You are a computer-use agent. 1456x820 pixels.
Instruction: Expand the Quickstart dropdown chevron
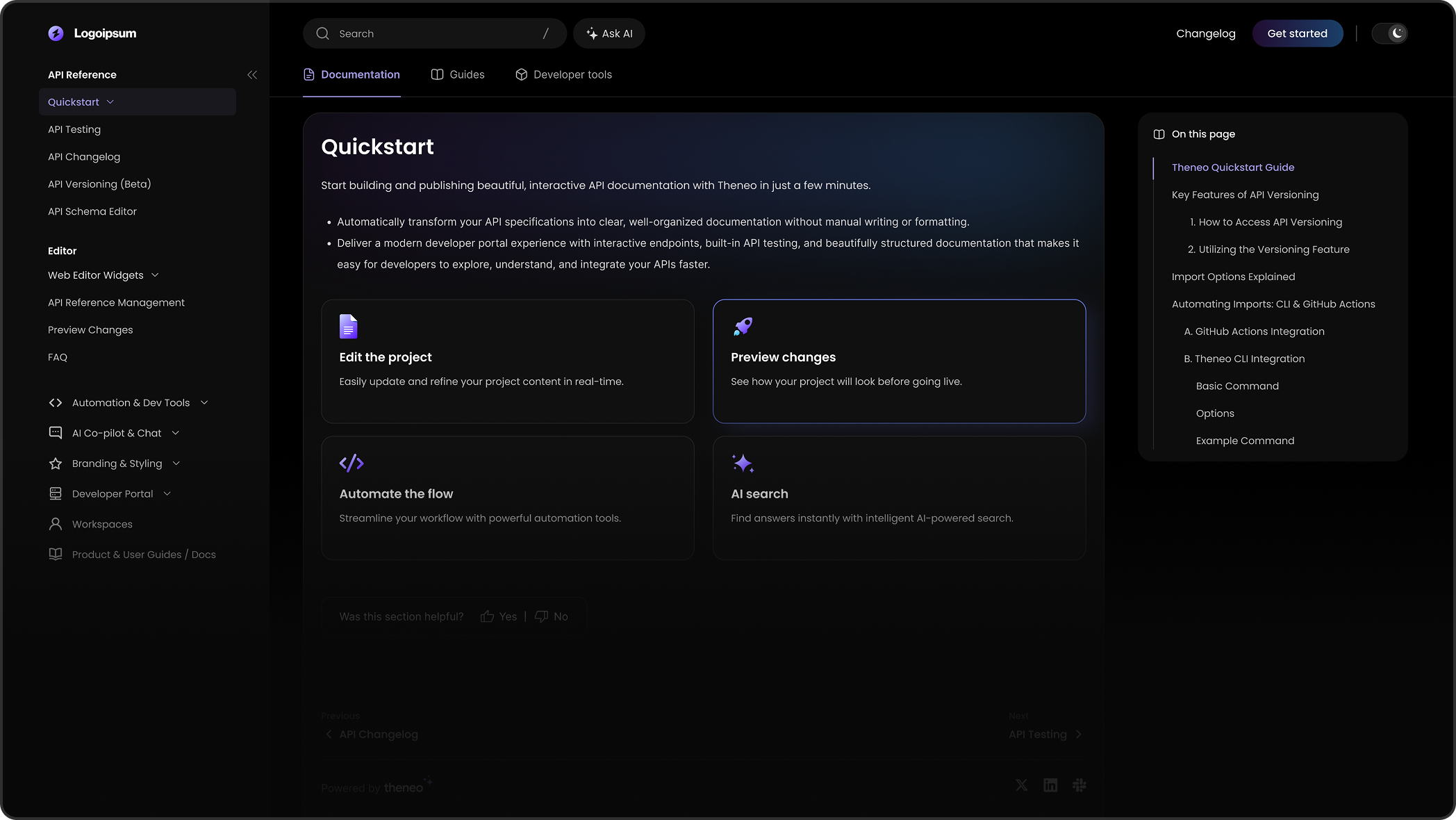pos(110,102)
